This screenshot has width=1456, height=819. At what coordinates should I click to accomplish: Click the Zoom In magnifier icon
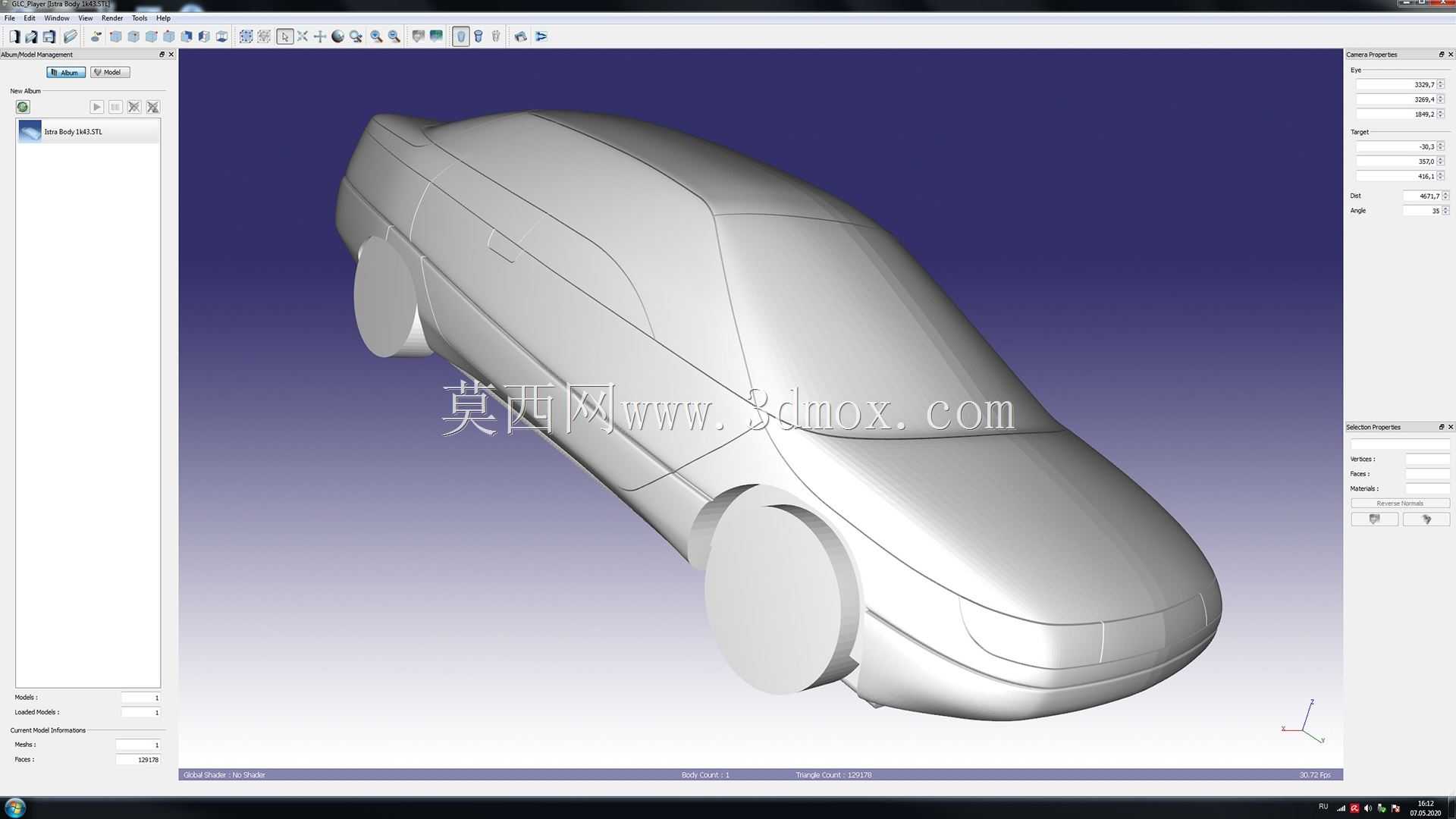(x=377, y=36)
